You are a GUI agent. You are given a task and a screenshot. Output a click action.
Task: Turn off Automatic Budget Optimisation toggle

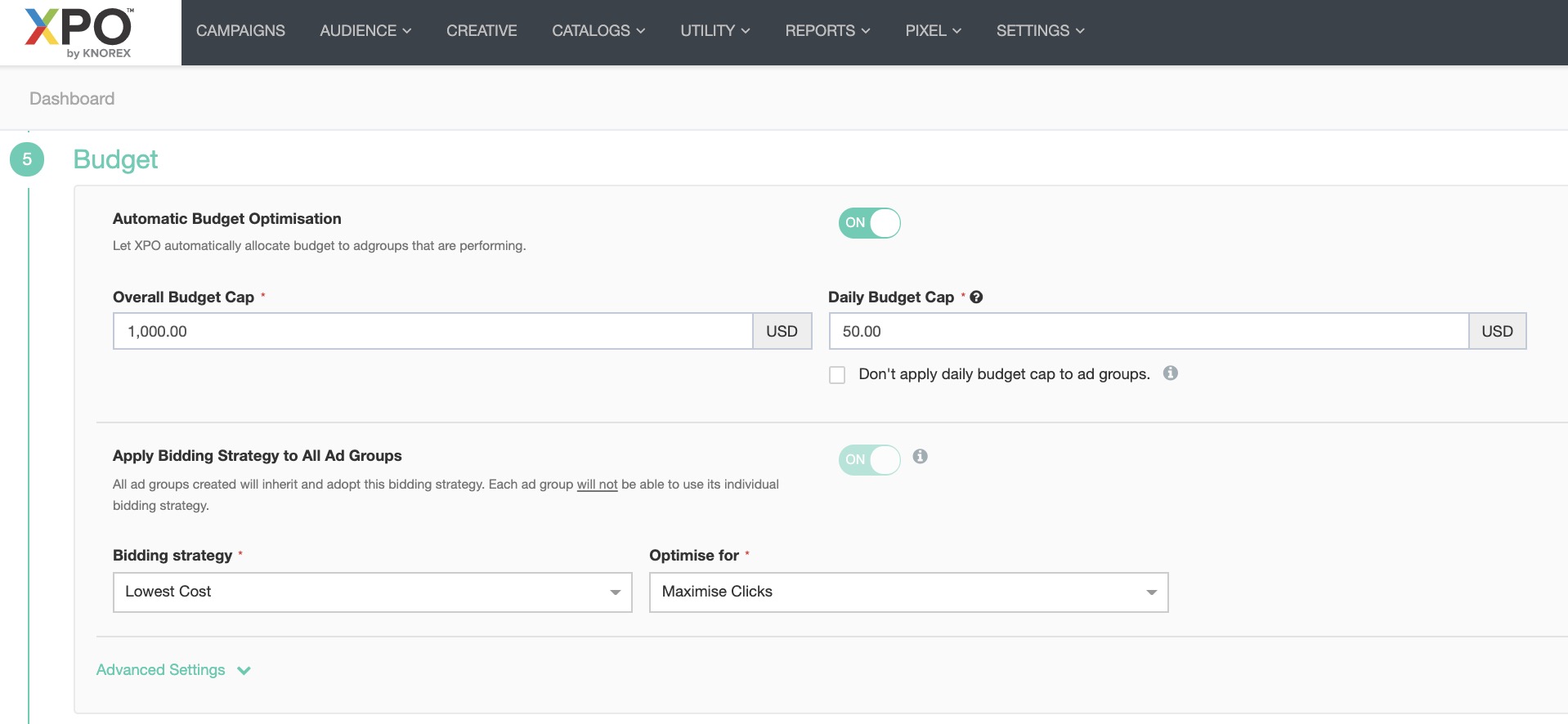tap(869, 223)
